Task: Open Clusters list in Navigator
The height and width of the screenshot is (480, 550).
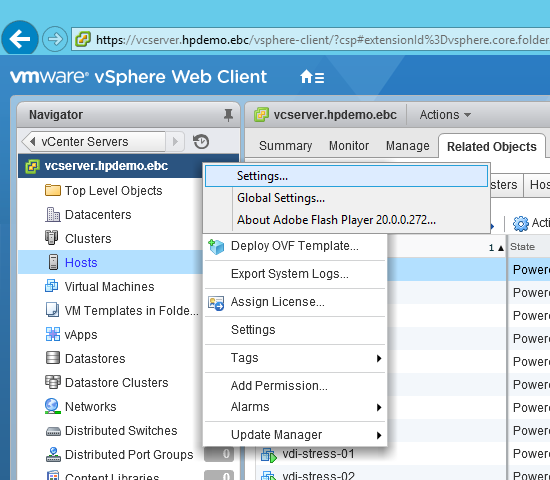Action: click(88, 239)
